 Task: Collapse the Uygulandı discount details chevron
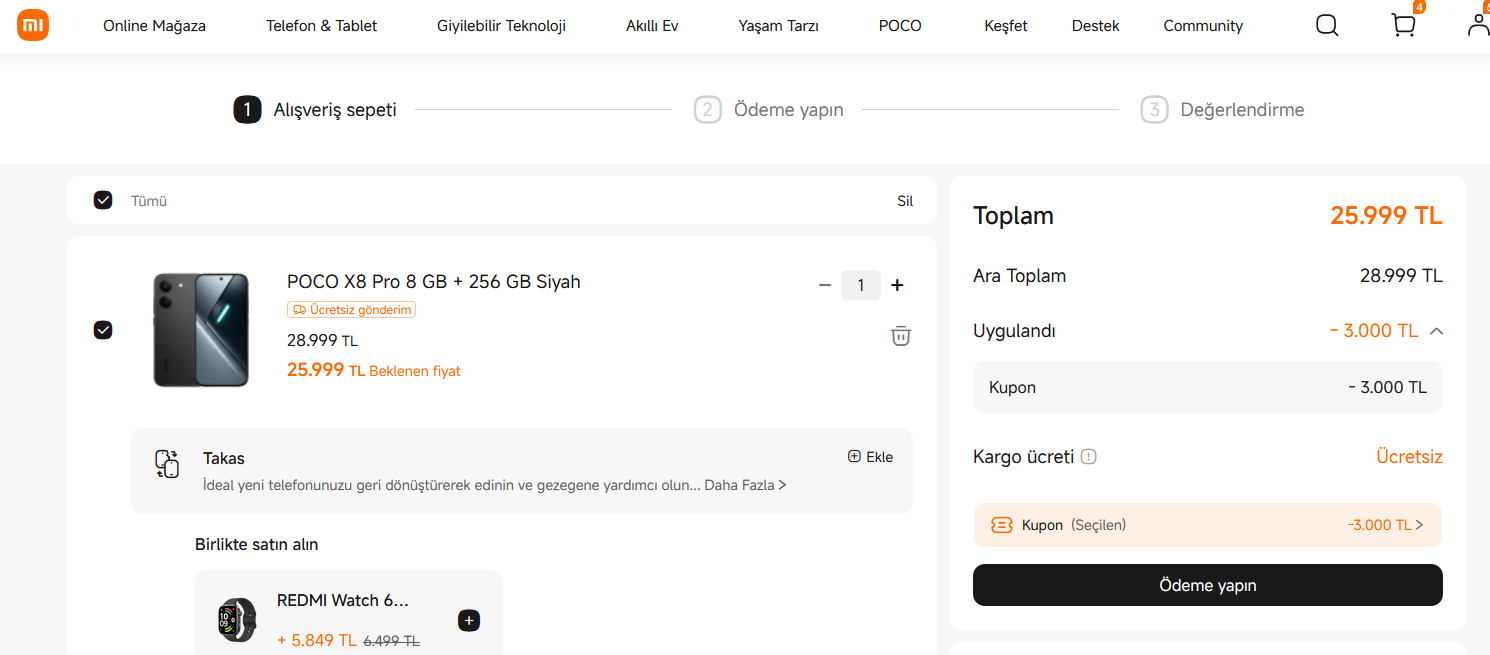click(x=1436, y=331)
